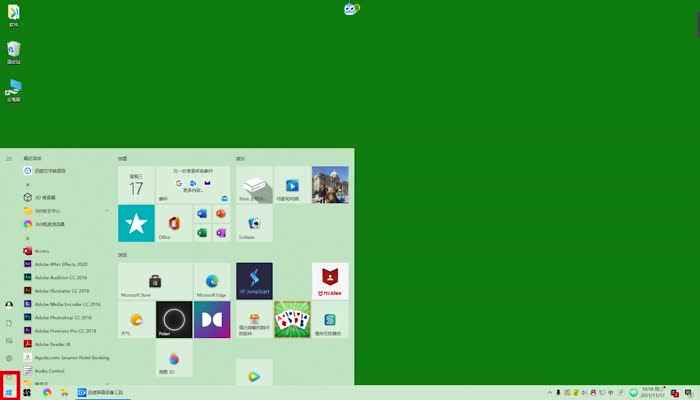Select Adobe Audition CC 2018 list entry
The height and width of the screenshot is (400, 700).
point(62,276)
